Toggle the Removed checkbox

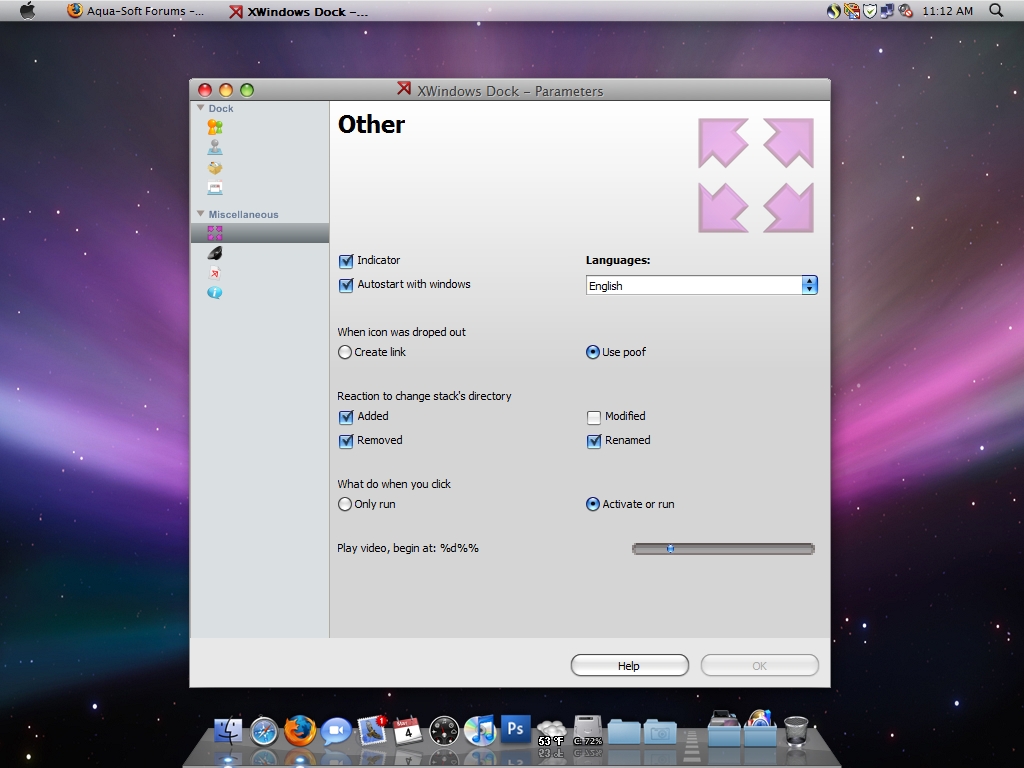tap(346, 441)
